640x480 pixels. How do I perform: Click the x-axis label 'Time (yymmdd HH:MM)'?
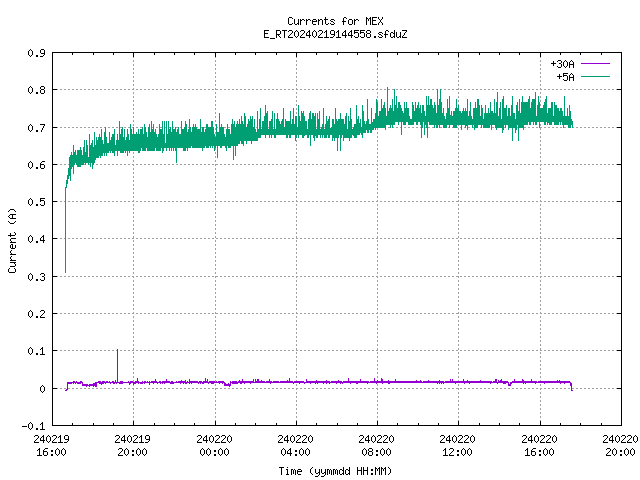(x=335, y=471)
